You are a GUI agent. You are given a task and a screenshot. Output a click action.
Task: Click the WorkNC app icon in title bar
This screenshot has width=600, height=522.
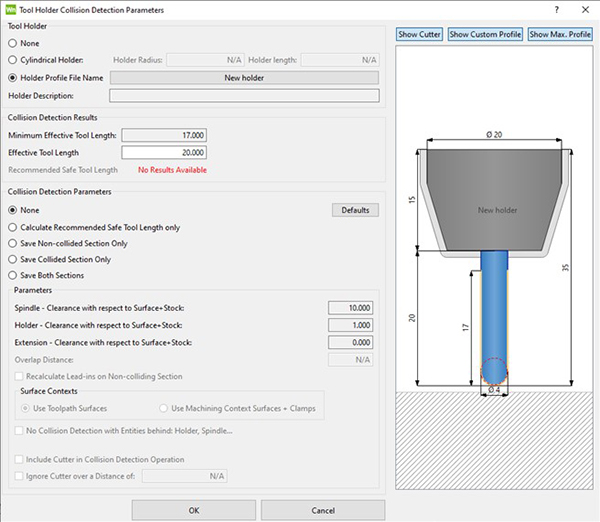[x=11, y=9]
